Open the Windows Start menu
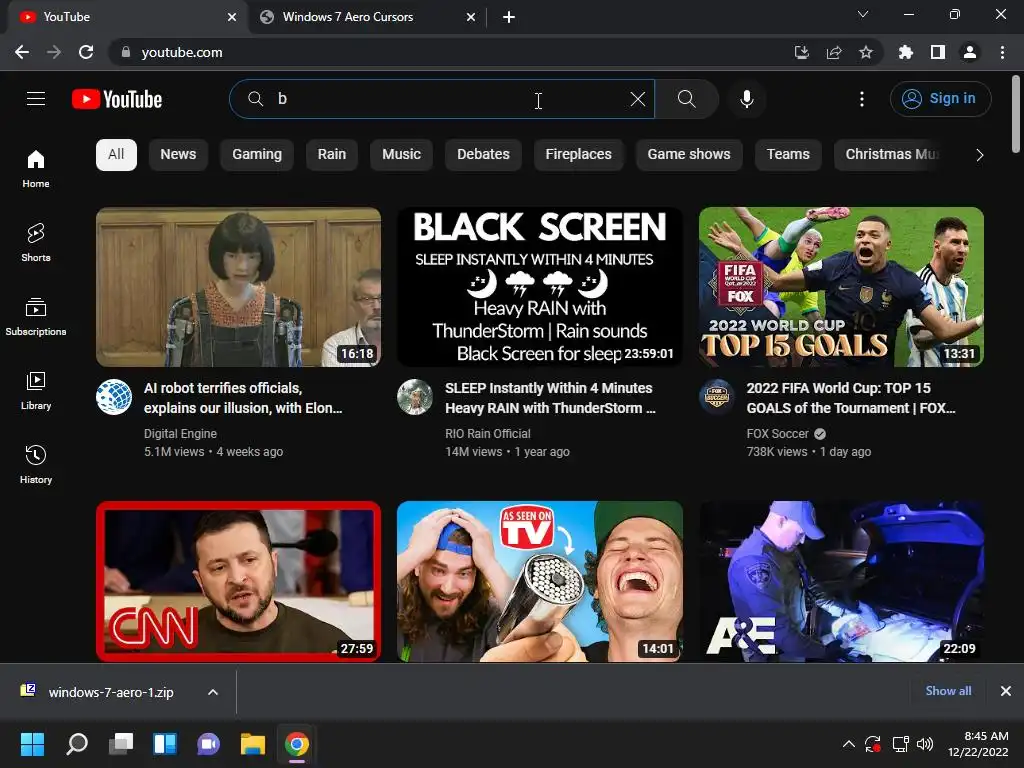Image resolution: width=1024 pixels, height=768 pixels. 32,744
